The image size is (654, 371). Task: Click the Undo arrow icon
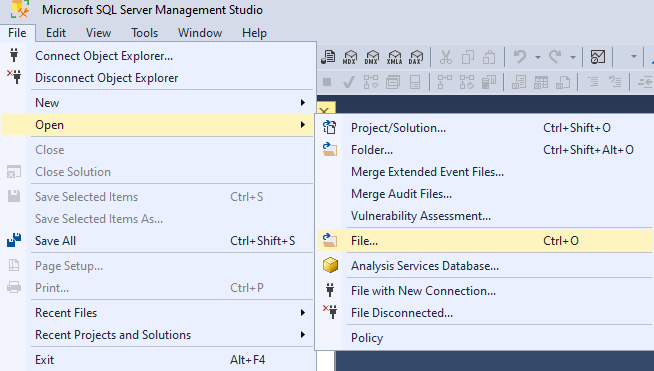click(x=520, y=57)
